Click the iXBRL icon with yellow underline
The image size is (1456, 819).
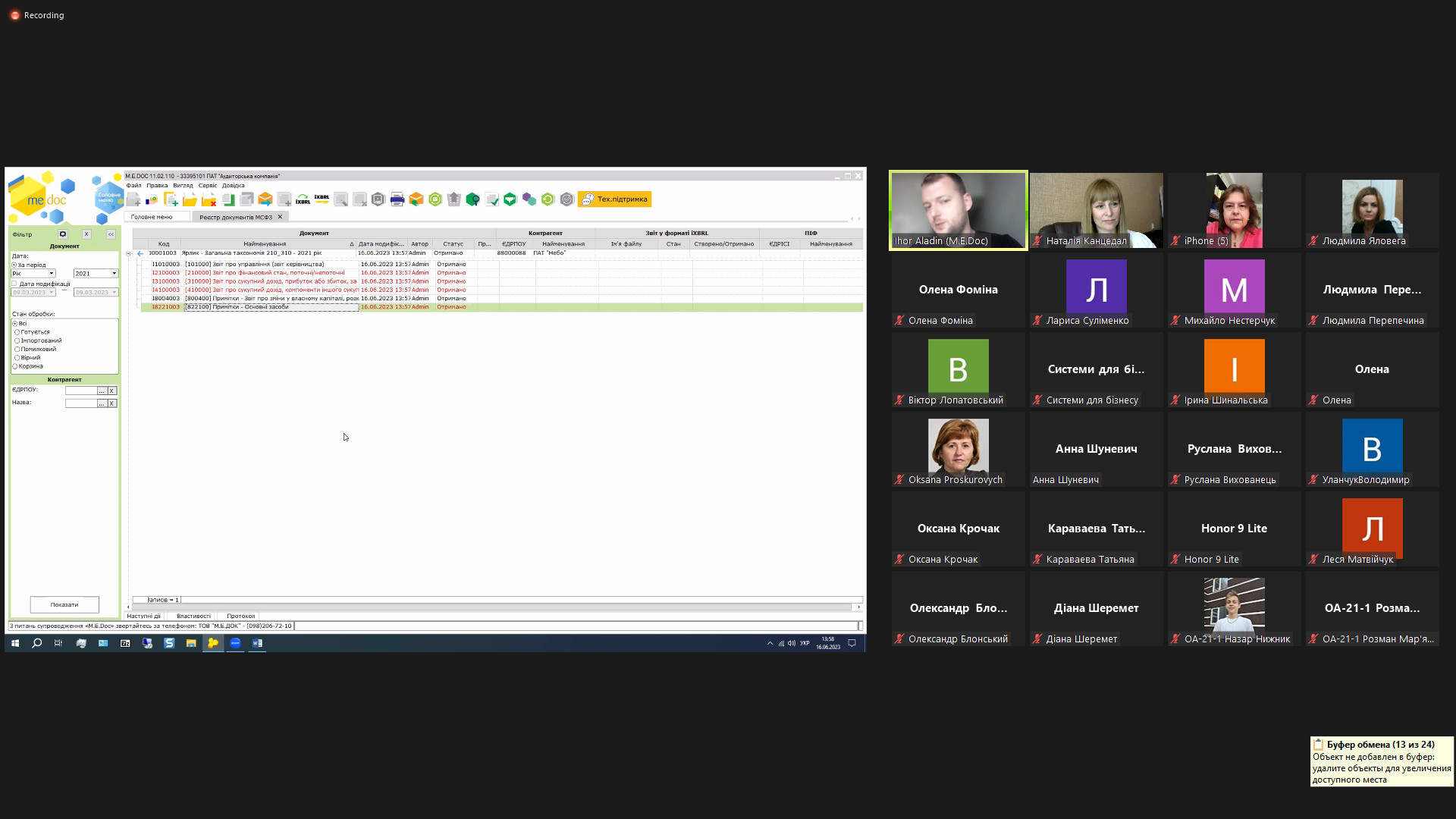tap(322, 199)
